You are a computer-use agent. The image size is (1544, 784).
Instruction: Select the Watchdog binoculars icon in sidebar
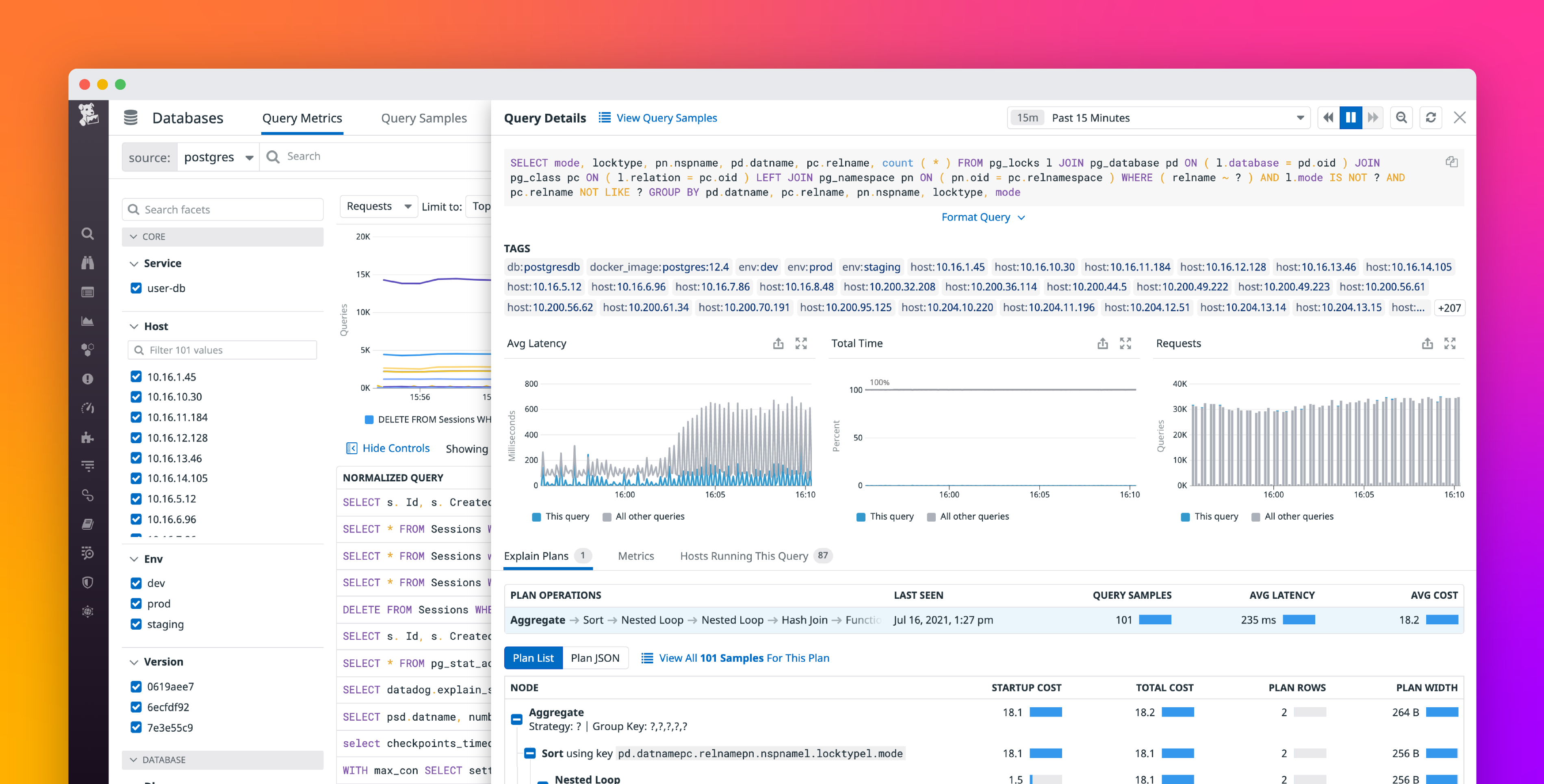click(x=87, y=262)
